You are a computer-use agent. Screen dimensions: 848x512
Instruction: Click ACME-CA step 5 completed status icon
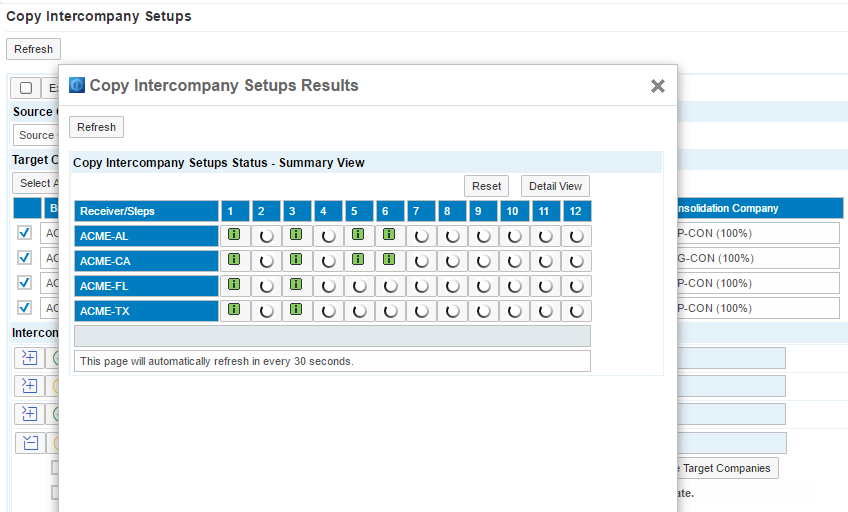358,260
